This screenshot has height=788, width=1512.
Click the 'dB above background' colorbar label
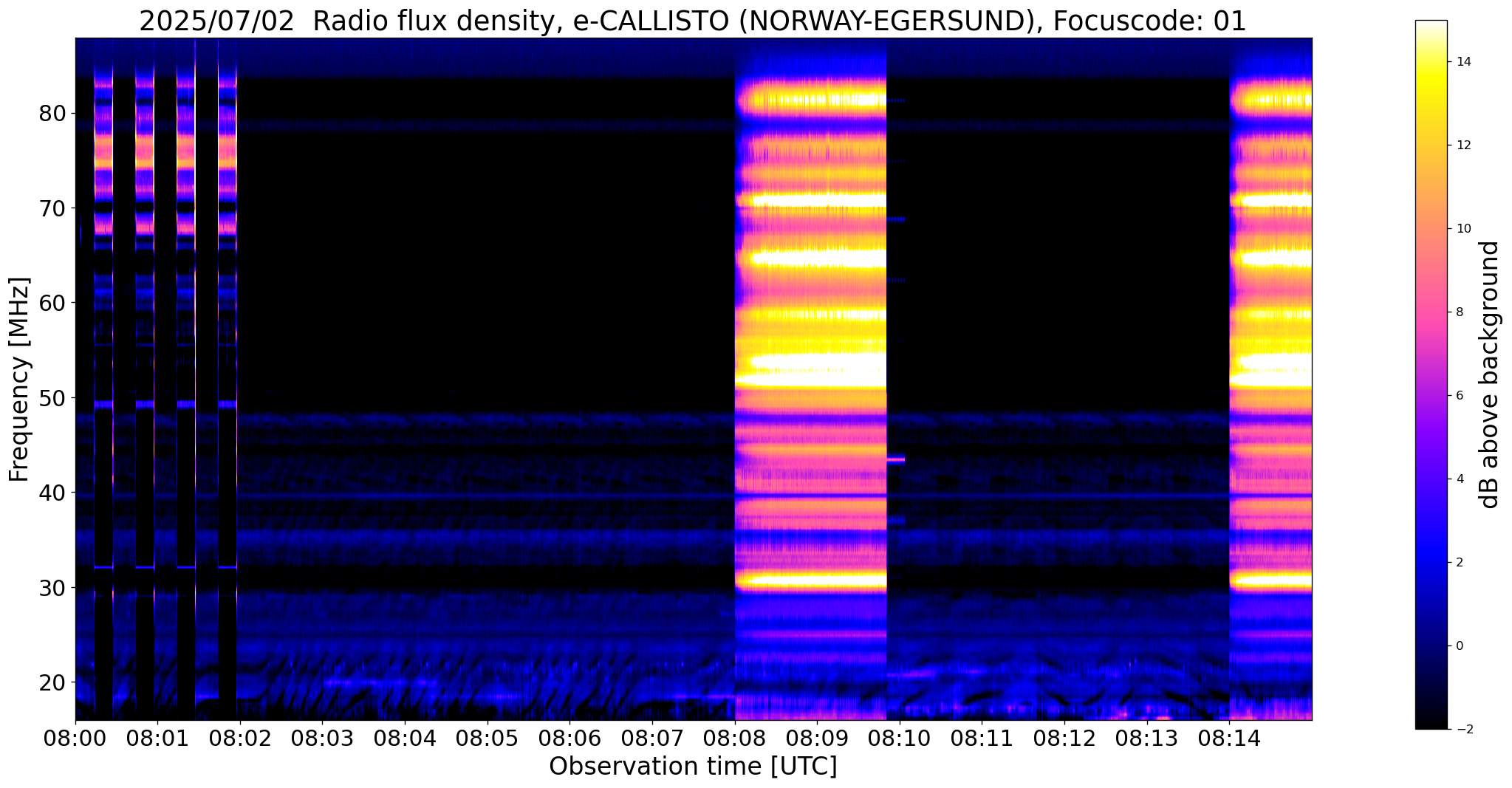point(1490,374)
